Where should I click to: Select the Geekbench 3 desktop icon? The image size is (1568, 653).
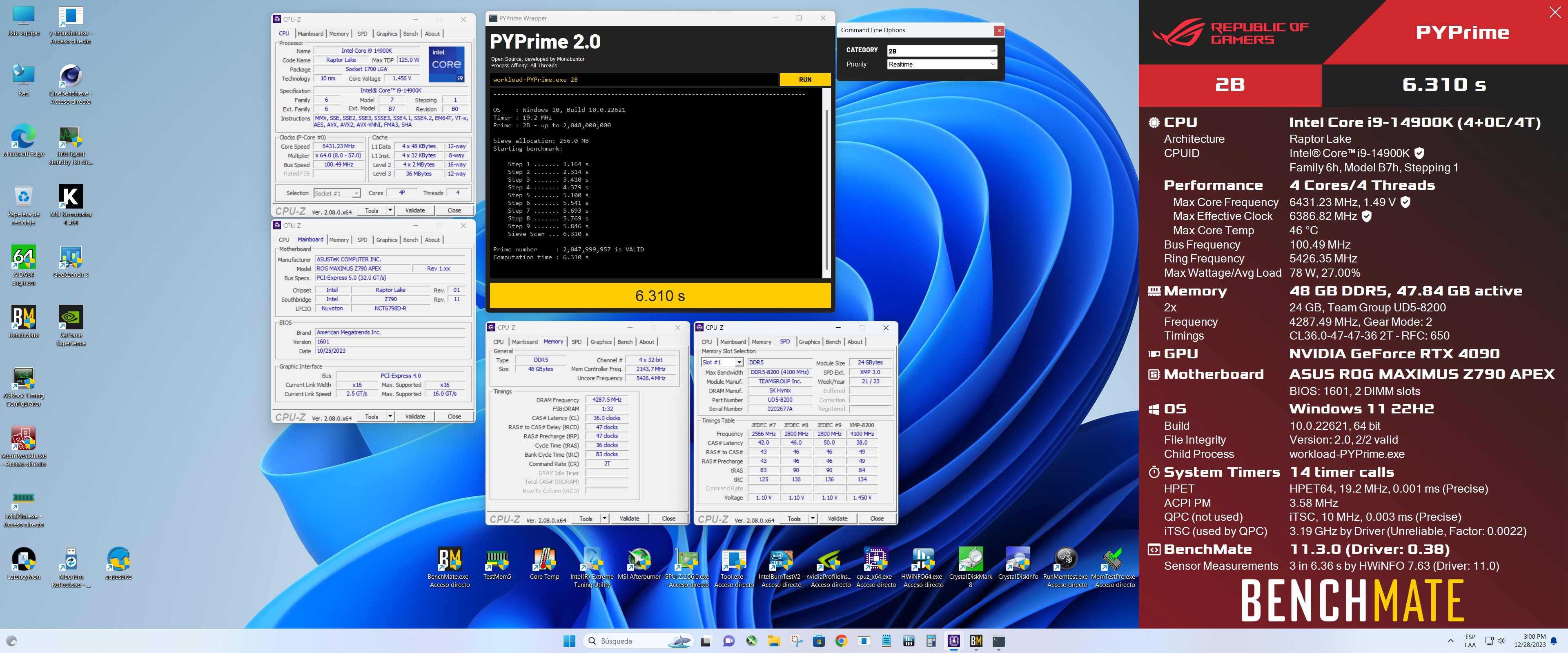click(x=71, y=261)
